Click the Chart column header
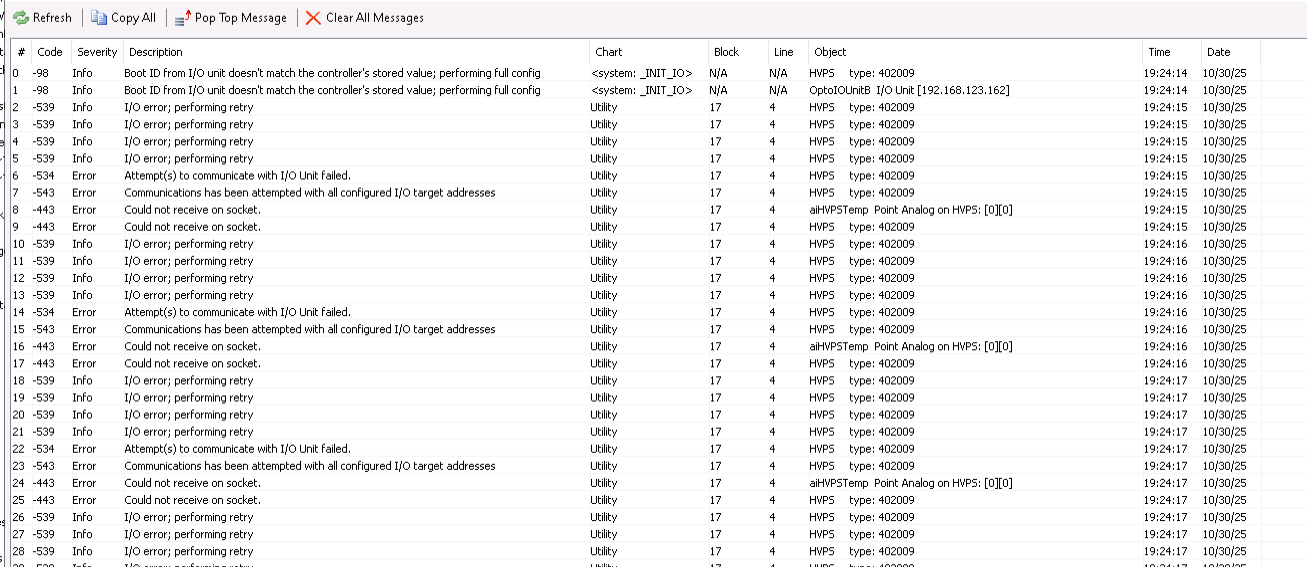 (x=608, y=52)
